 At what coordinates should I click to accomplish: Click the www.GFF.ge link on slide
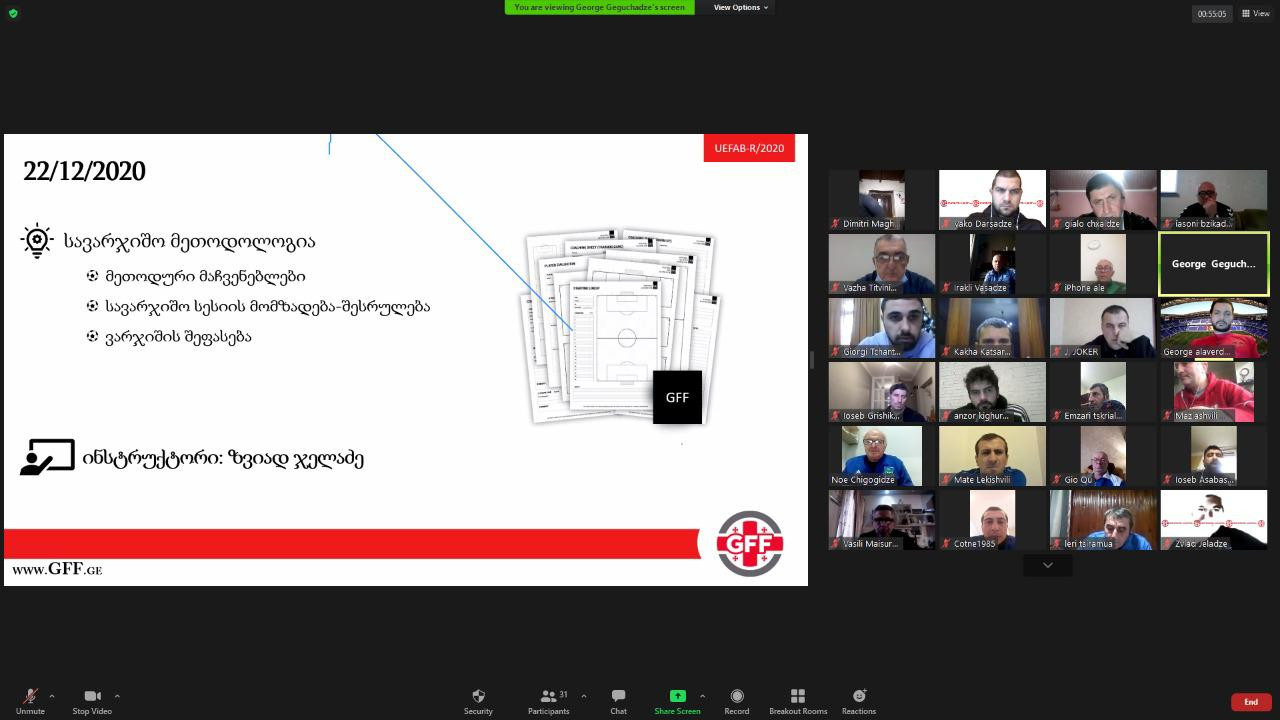pos(57,569)
